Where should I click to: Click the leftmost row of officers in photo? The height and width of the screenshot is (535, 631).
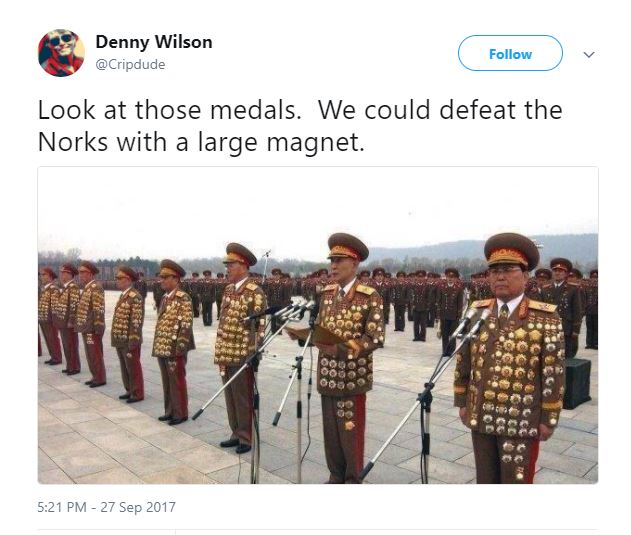70,320
